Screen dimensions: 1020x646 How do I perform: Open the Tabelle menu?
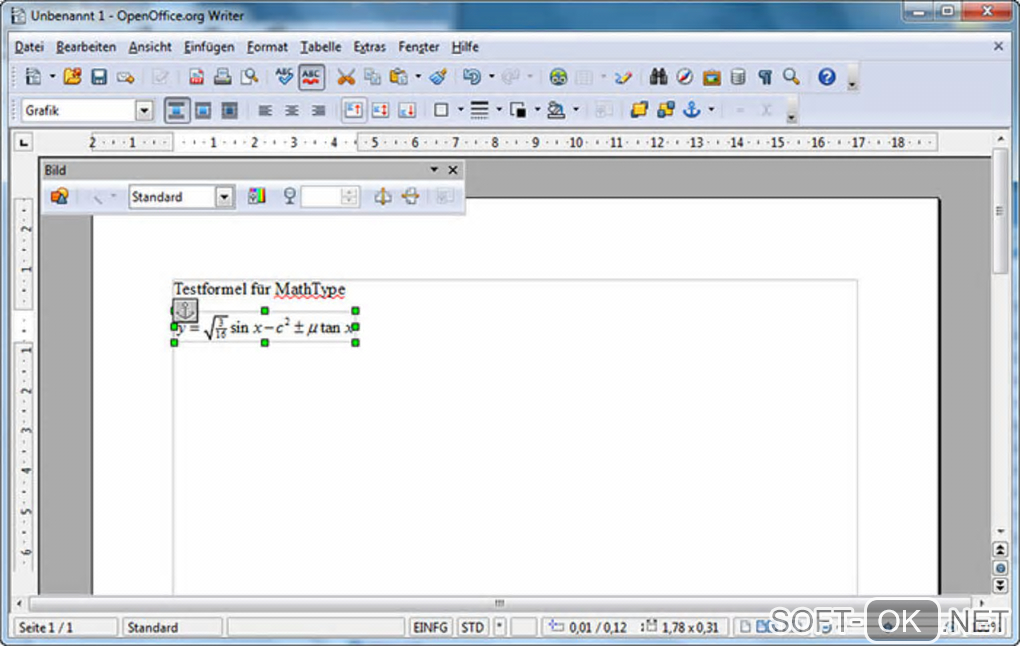click(x=321, y=47)
